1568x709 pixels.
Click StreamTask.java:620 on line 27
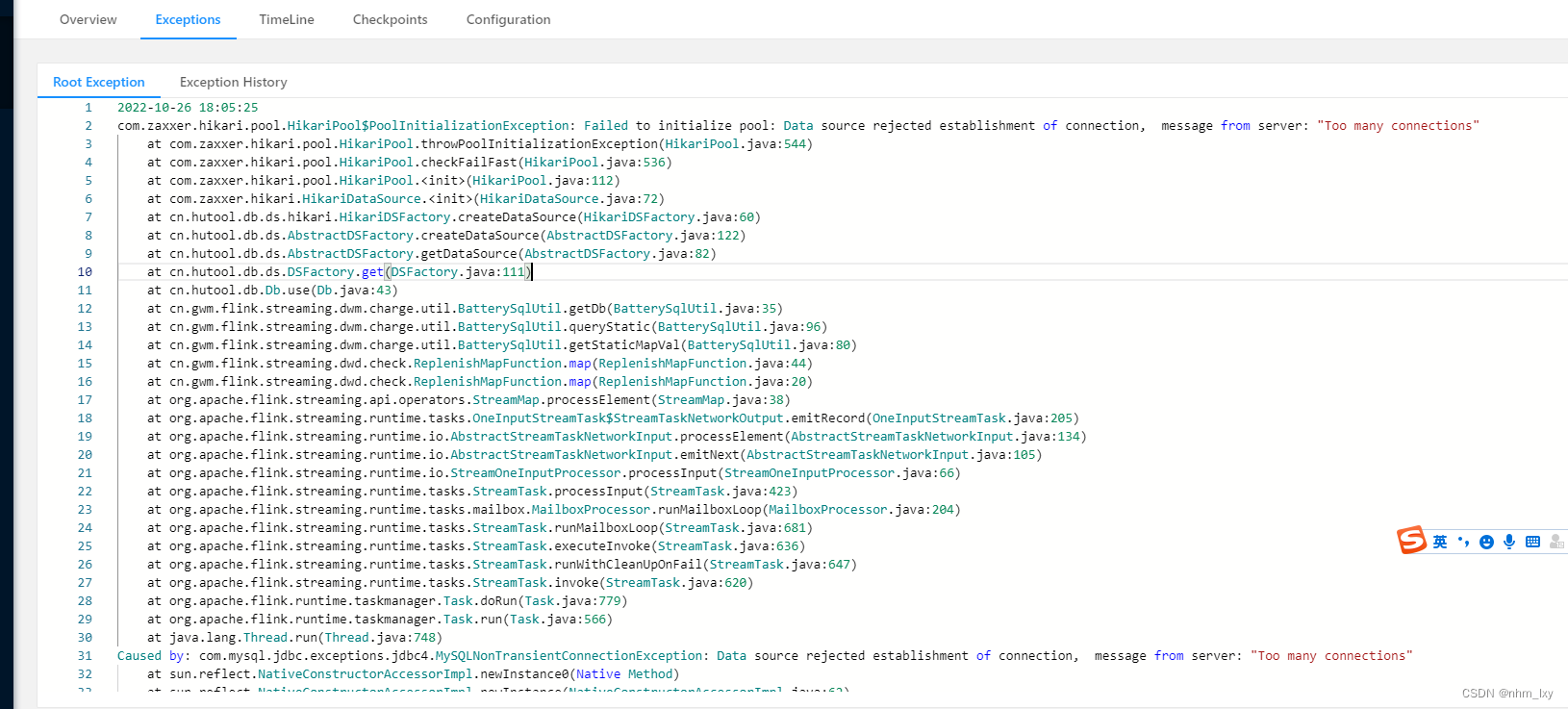676,583
